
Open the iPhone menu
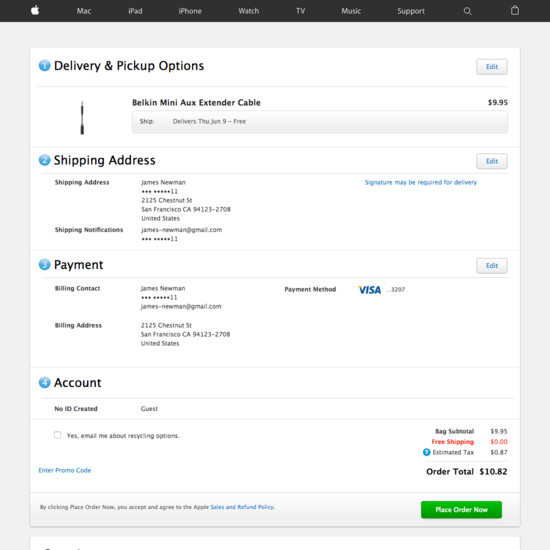coord(190,11)
